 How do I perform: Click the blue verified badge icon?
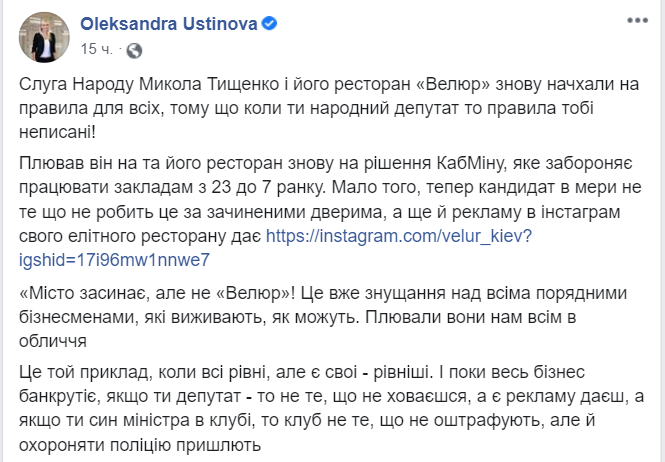tap(264, 23)
